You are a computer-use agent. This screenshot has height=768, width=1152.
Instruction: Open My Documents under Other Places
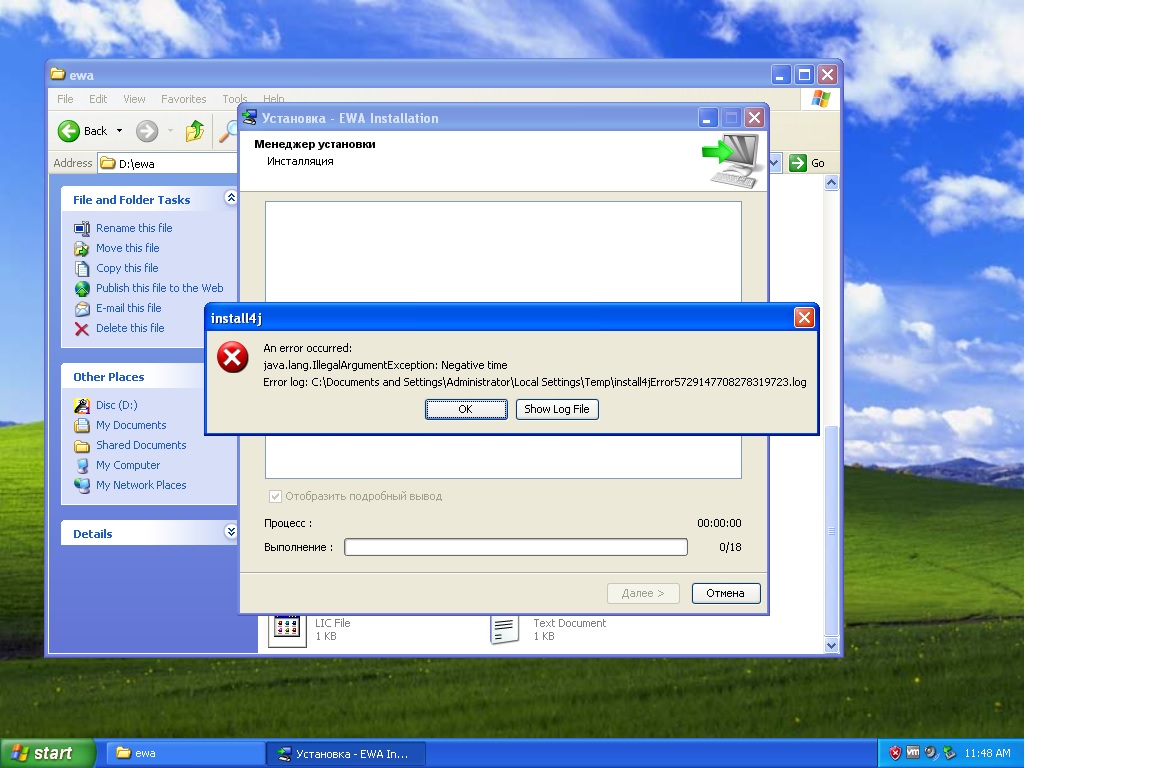click(x=131, y=425)
